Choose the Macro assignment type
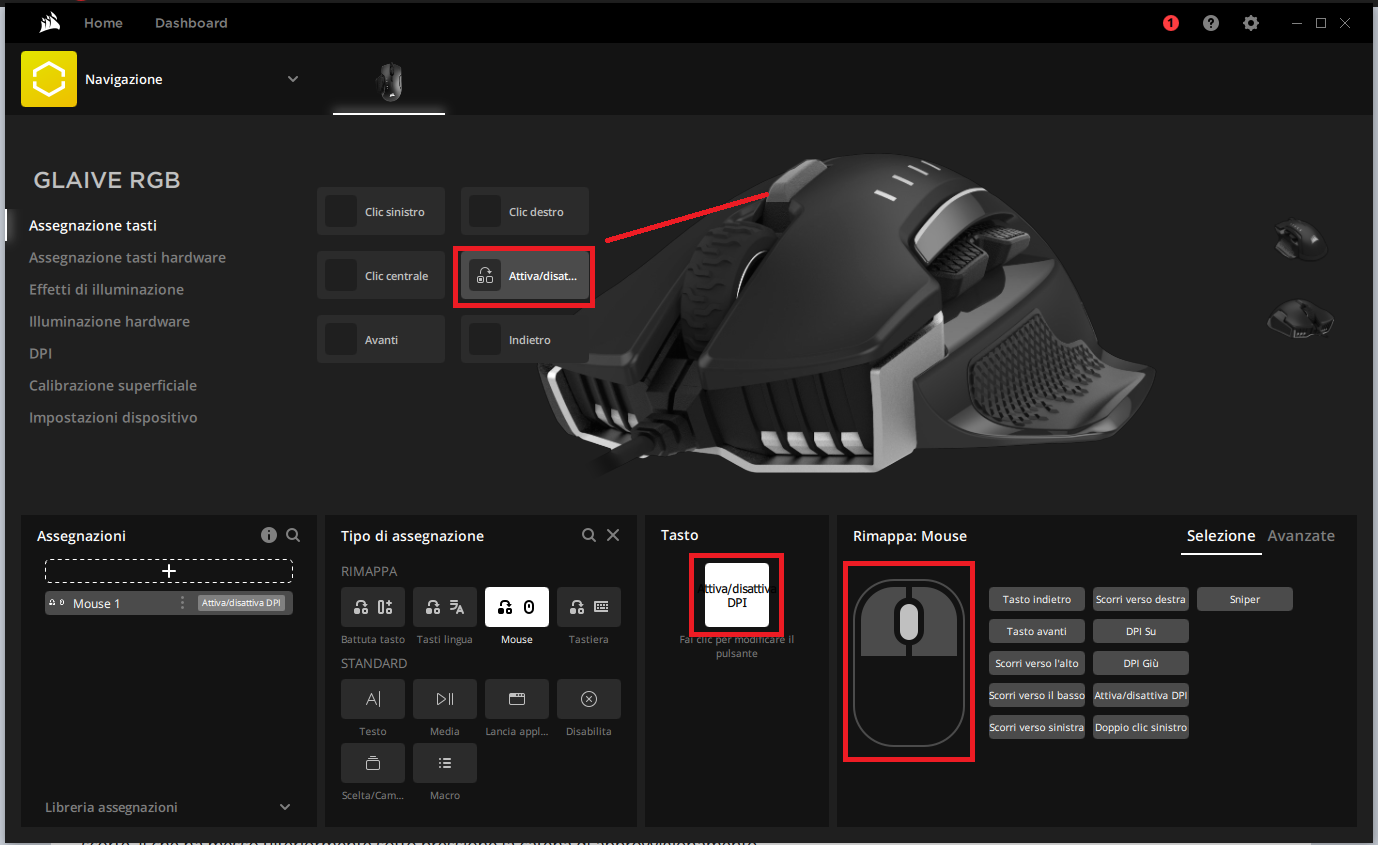The height and width of the screenshot is (845, 1378). (x=445, y=763)
